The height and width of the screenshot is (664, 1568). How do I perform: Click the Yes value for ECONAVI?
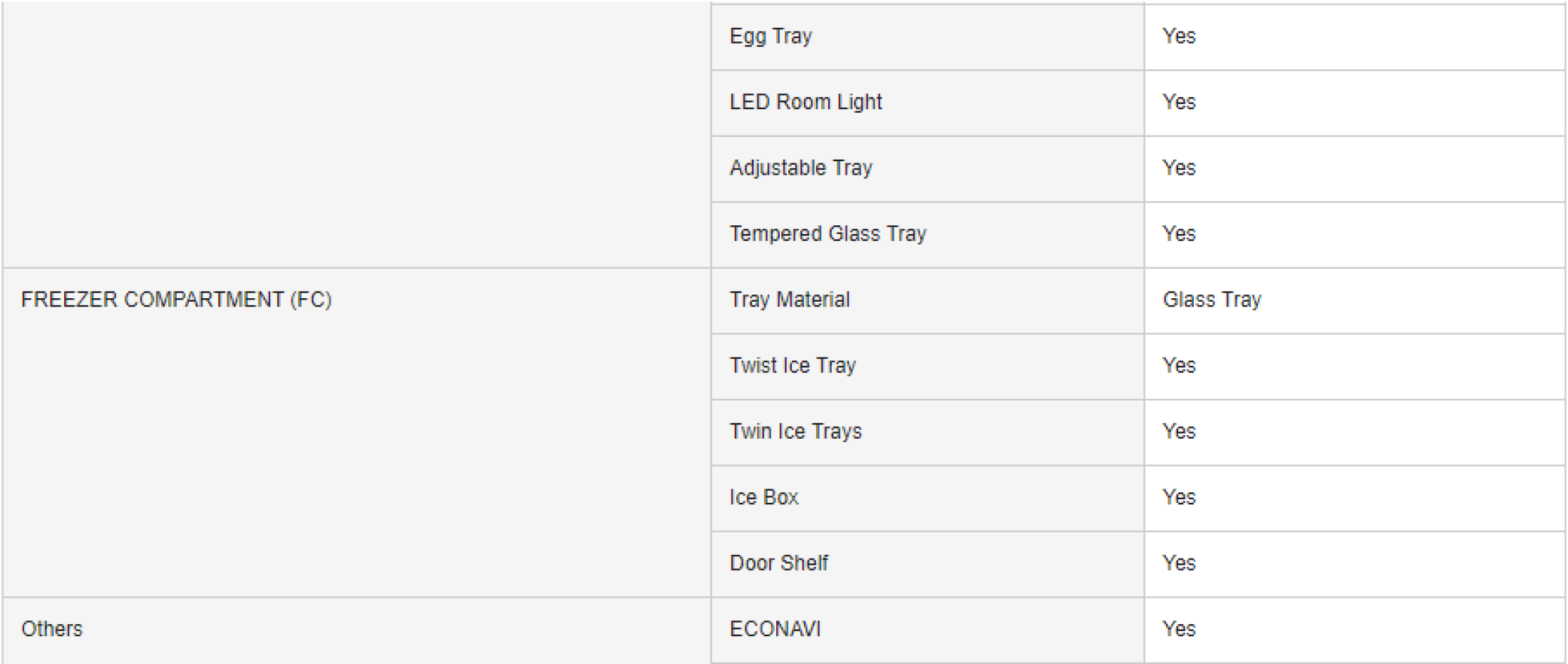(x=1179, y=629)
